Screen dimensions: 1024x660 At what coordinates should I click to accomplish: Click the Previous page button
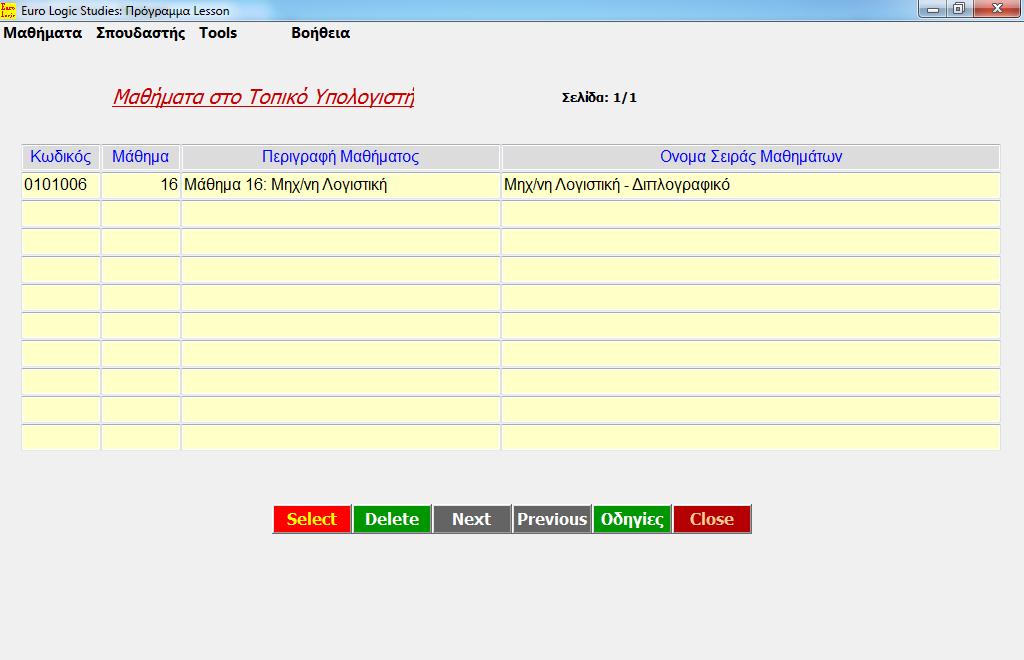click(x=552, y=519)
